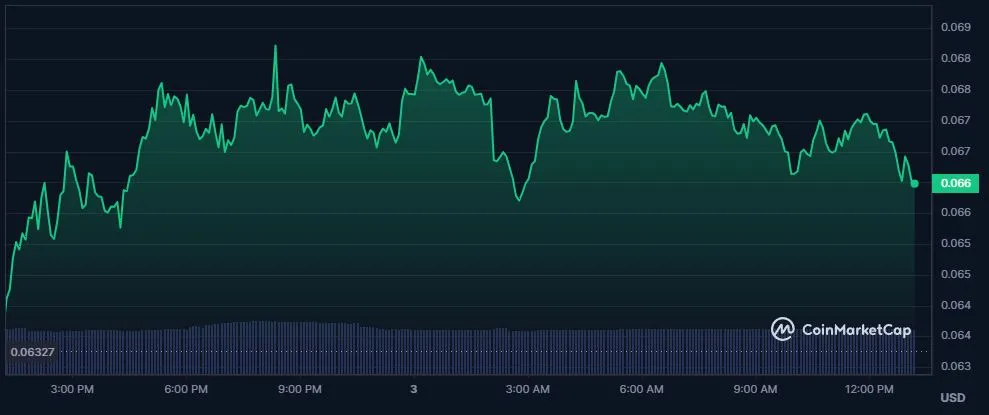This screenshot has width=989, height=415.
Task: Click the 9:00 AM time axis label
Action: click(755, 388)
